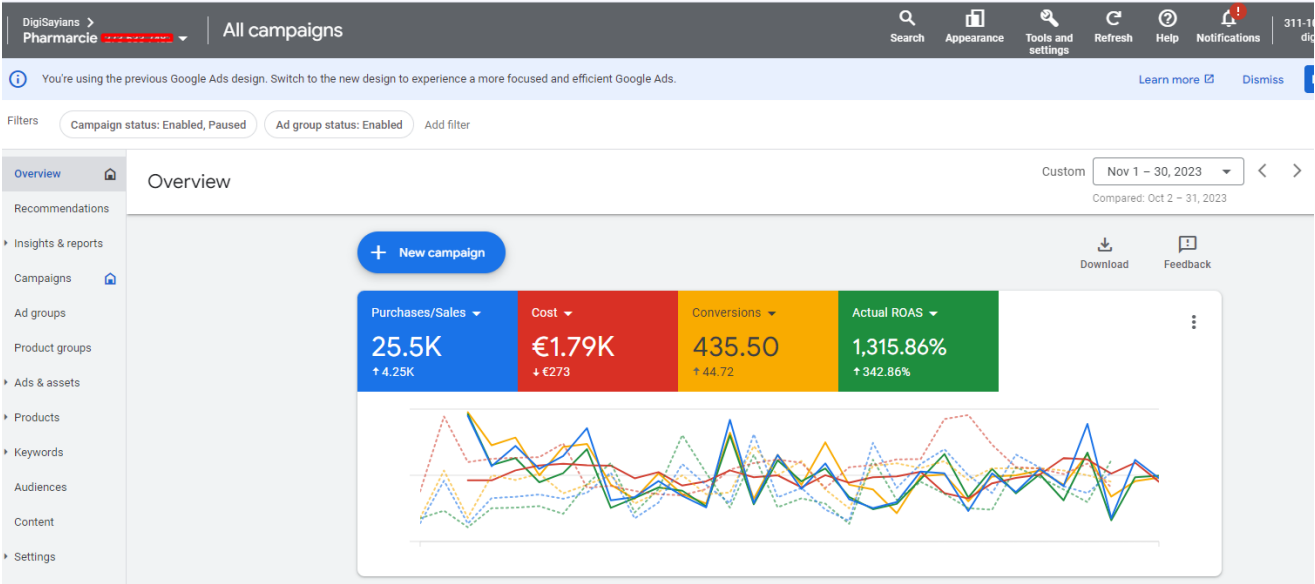The width and height of the screenshot is (1315, 584).
Task: Click the Download icon above the chart
Action: pyautogui.click(x=1104, y=245)
